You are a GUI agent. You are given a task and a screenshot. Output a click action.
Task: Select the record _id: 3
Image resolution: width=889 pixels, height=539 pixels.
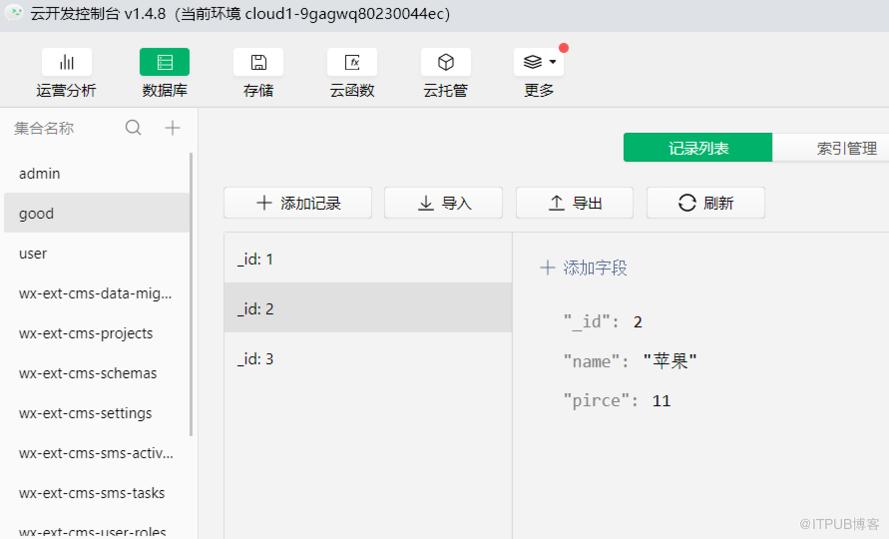[368, 358]
